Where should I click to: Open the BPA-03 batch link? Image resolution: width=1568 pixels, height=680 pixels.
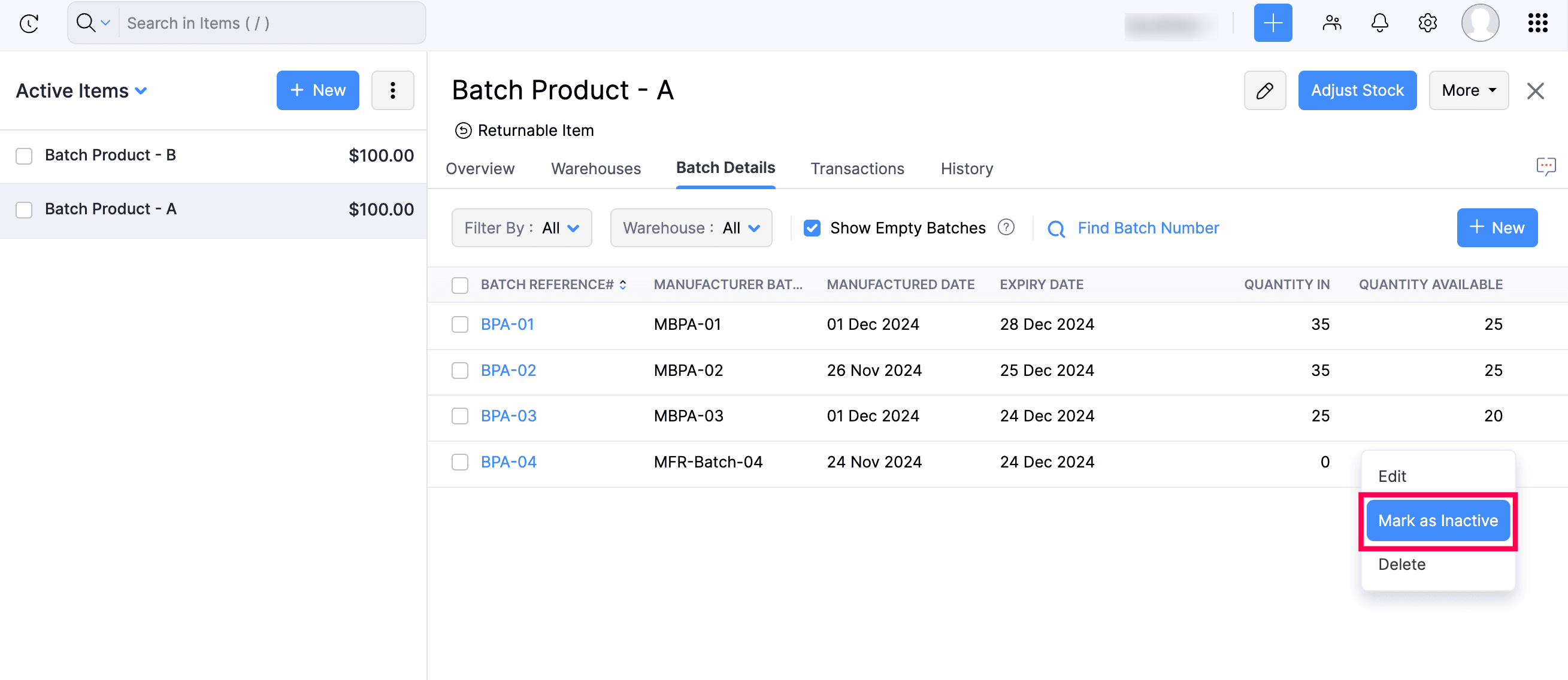tap(508, 416)
